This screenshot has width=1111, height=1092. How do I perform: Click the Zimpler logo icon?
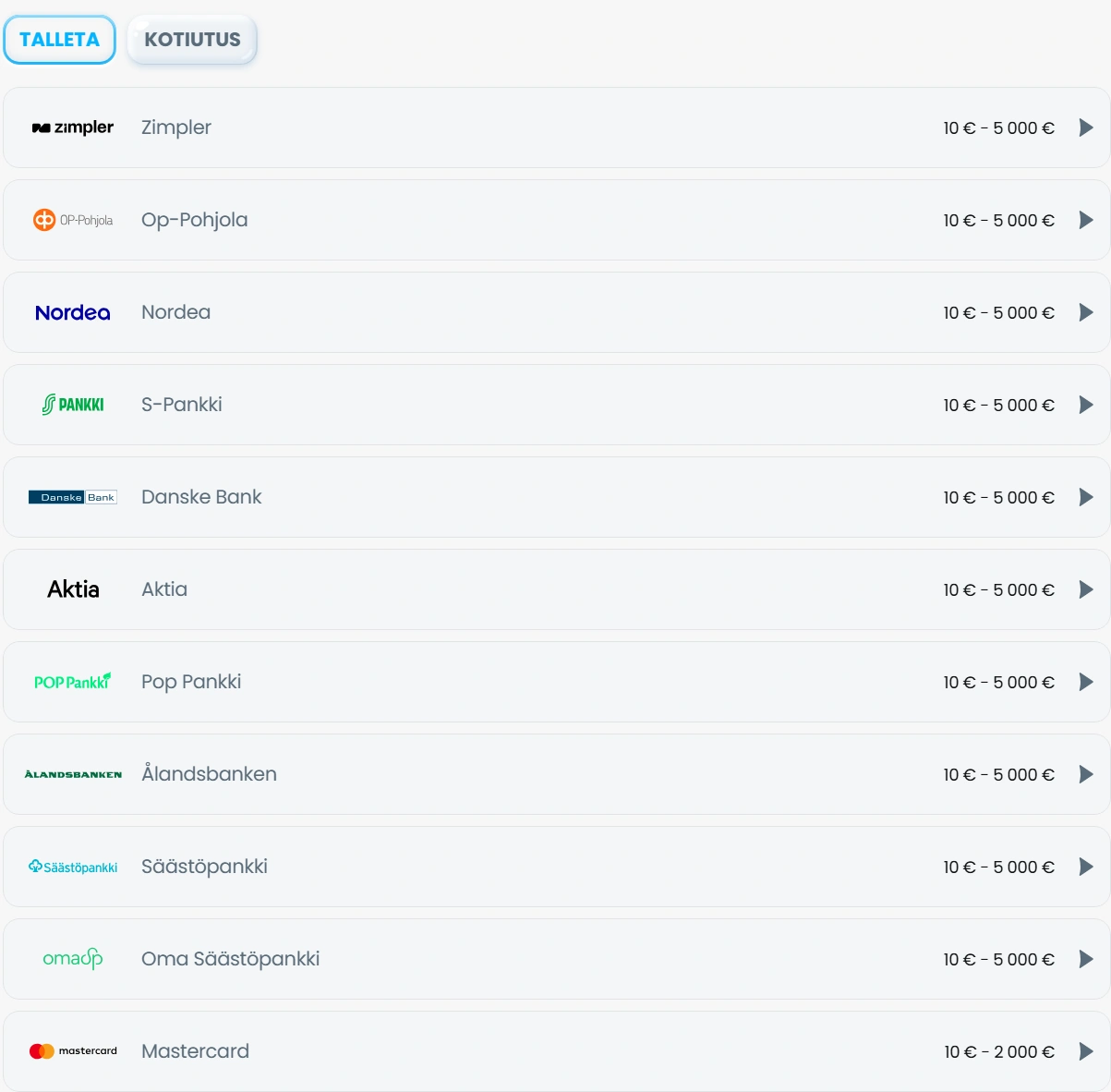[72, 127]
